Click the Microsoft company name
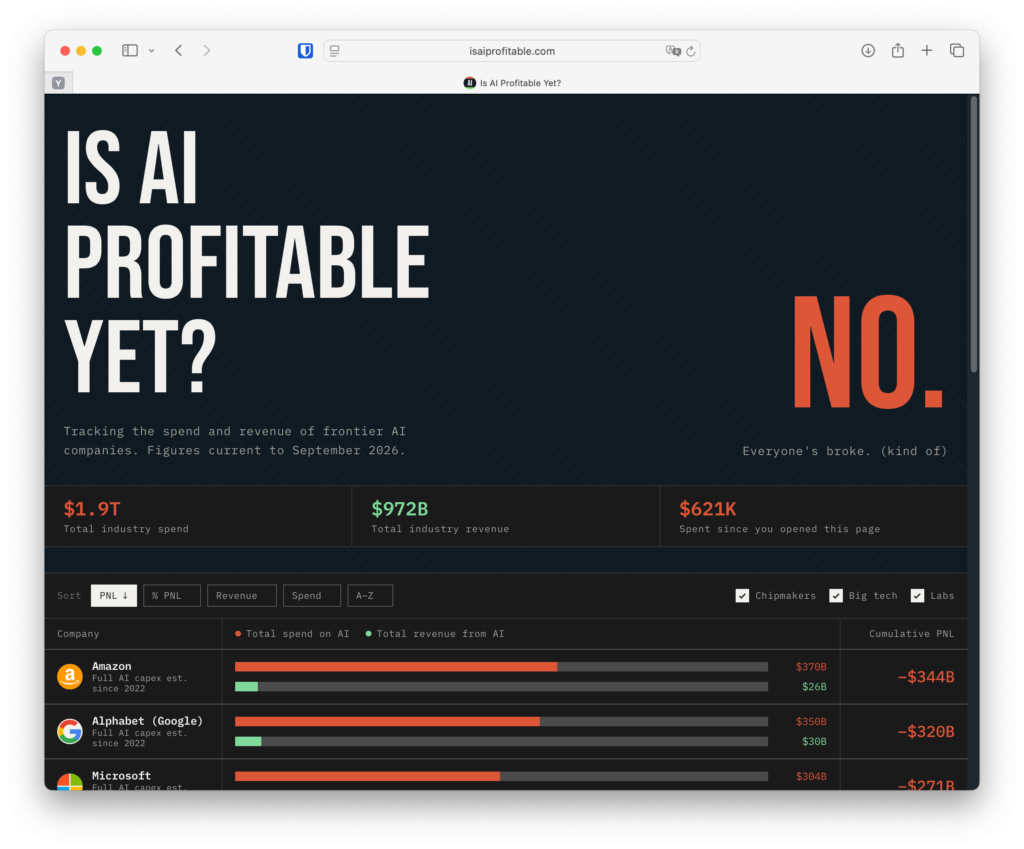This screenshot has width=1024, height=849. (121, 776)
